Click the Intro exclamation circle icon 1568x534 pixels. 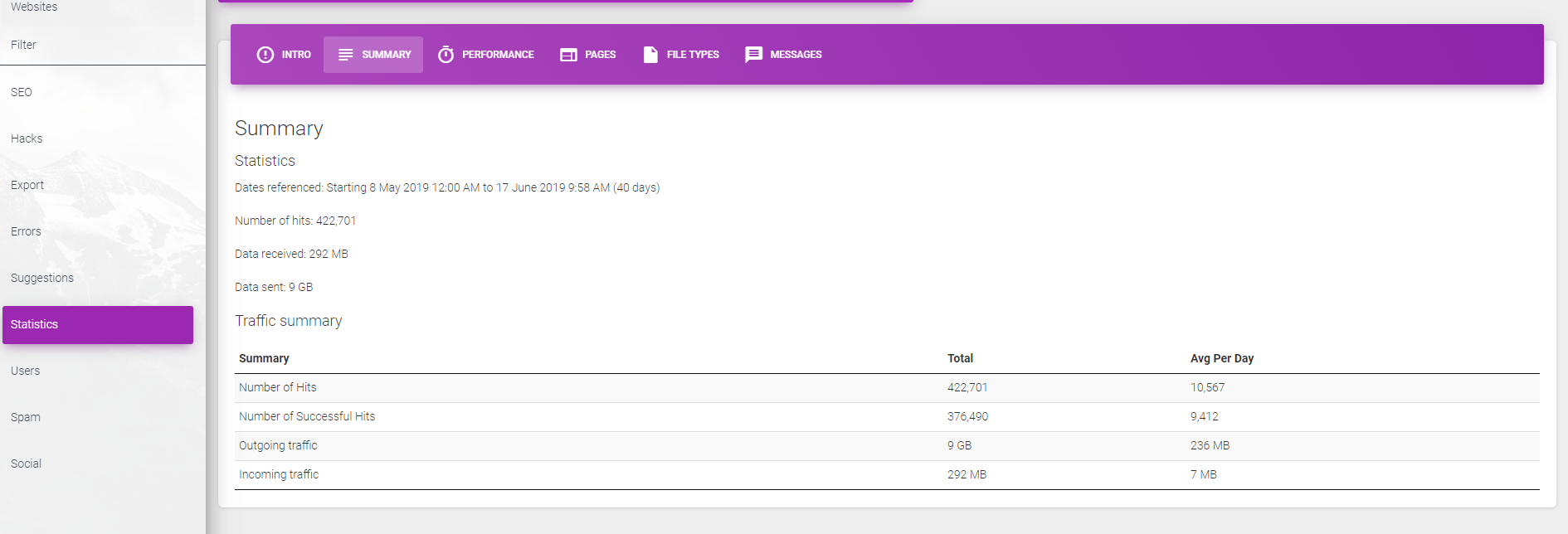(265, 55)
